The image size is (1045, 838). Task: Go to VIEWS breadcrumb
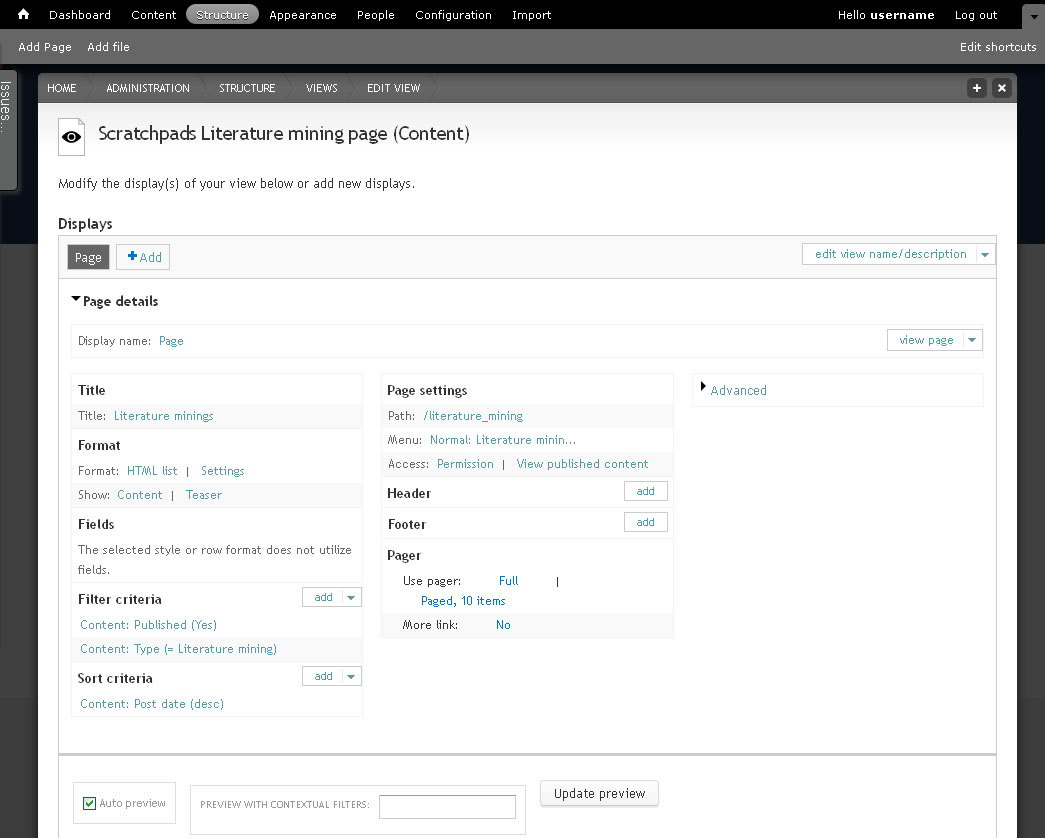click(x=321, y=88)
